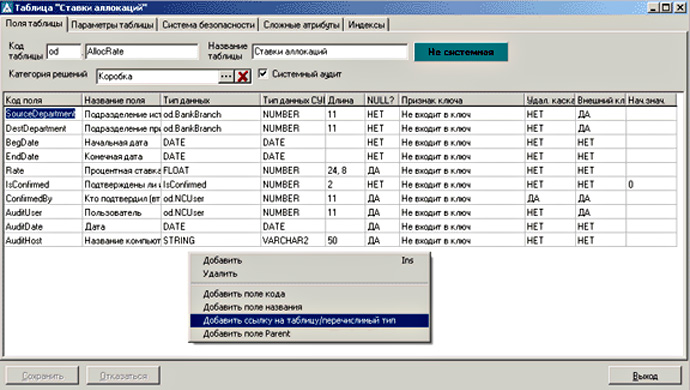Screen dimensions: 690x390
Task: Click length value 2 in IsConfirmed row
Action: (x=345, y=184)
